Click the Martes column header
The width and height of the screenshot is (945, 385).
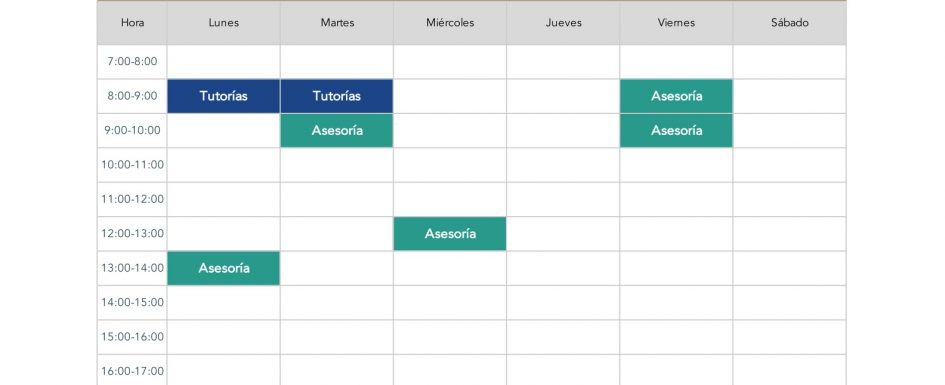(337, 23)
